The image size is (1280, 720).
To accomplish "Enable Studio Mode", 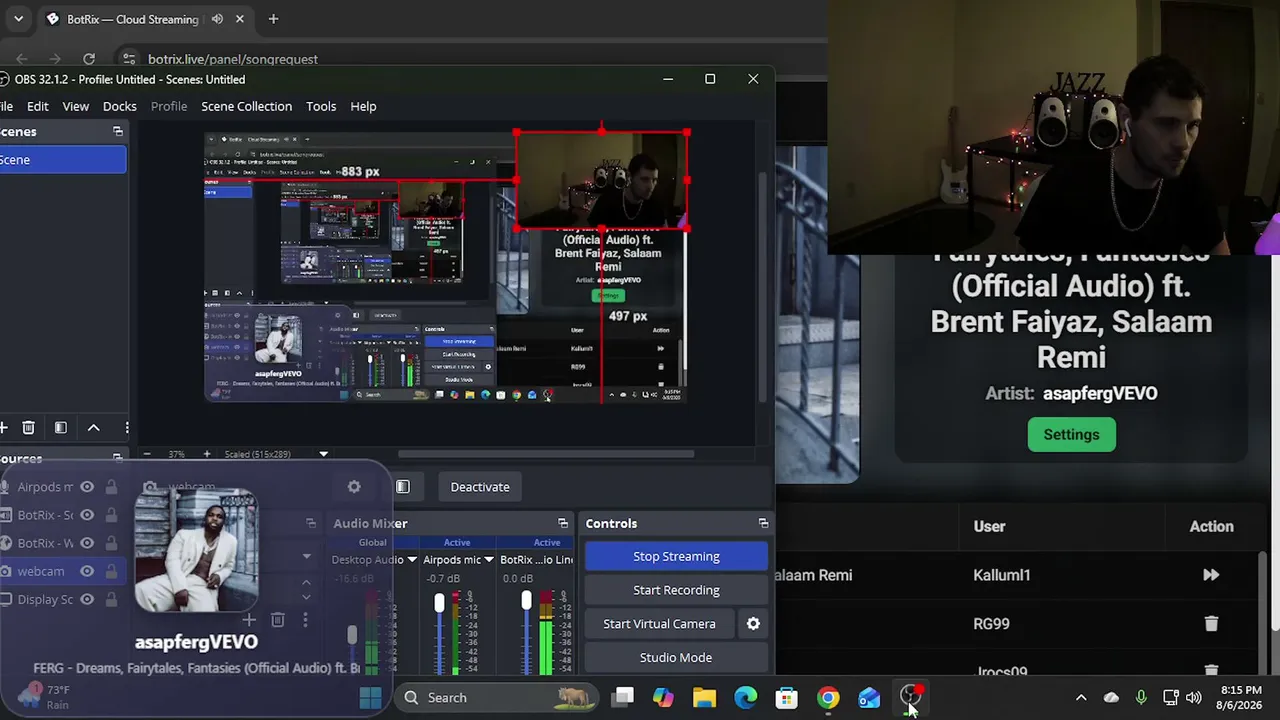I will click(x=676, y=657).
